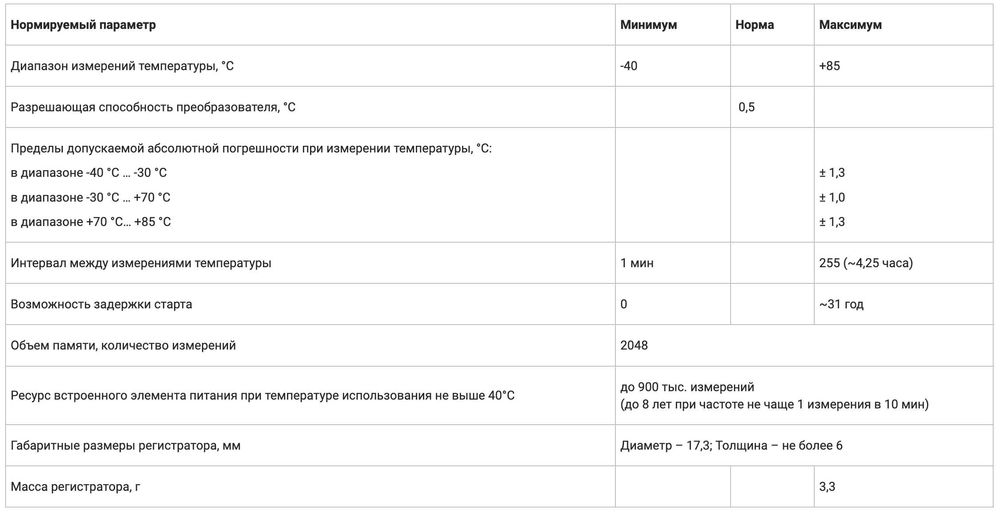Select the "в диапазоне +70 °C… +85 °C" line
The width and height of the screenshot is (1000, 514).
pyautogui.click(x=91, y=221)
